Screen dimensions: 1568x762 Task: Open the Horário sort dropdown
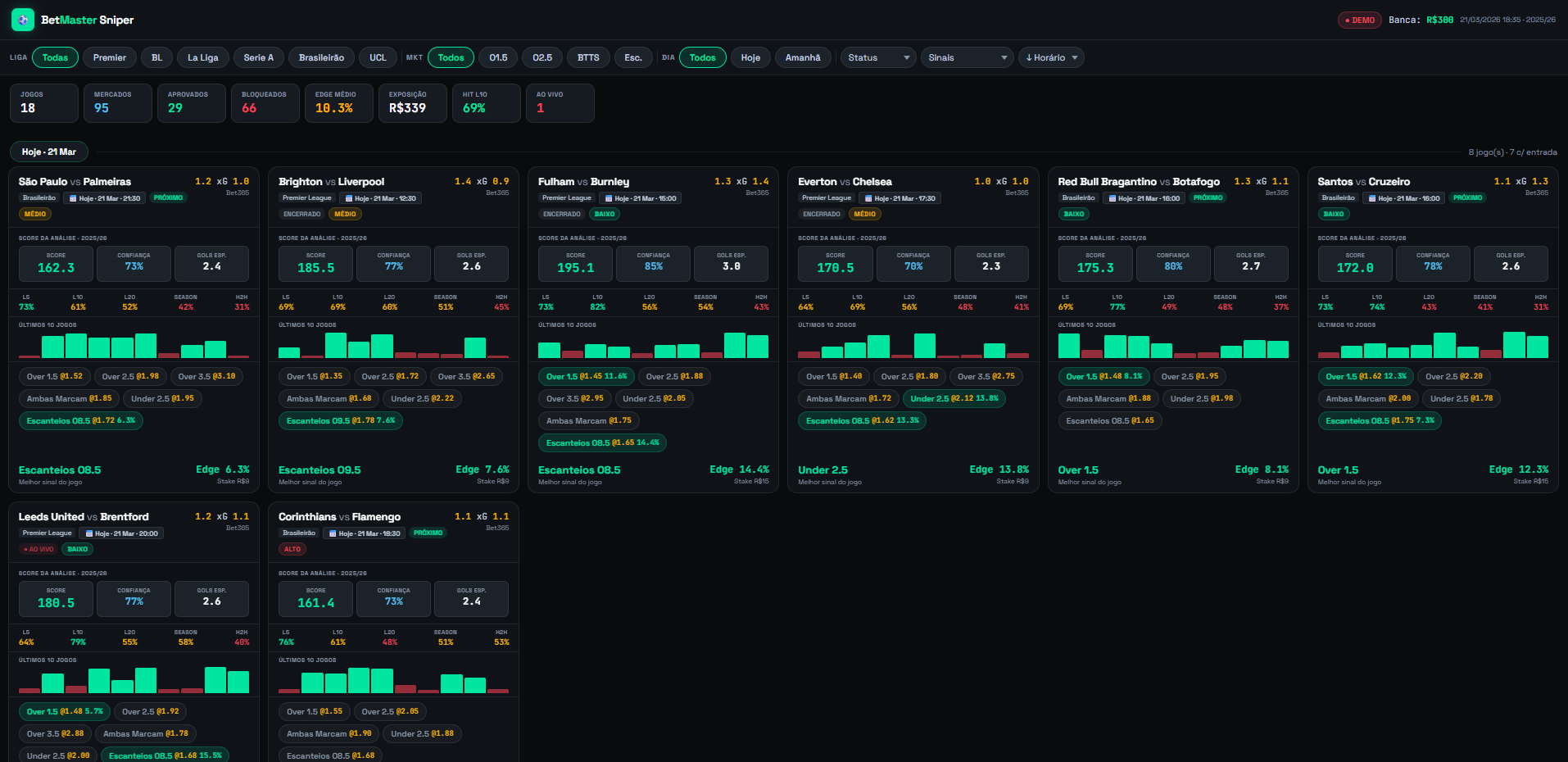[1051, 57]
